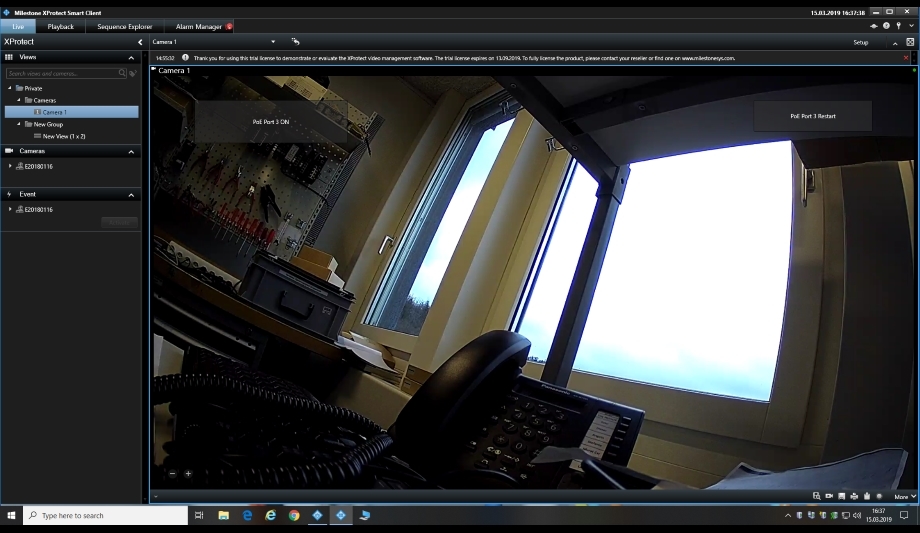
Task: Open the help question mark icon
Action: point(886,26)
